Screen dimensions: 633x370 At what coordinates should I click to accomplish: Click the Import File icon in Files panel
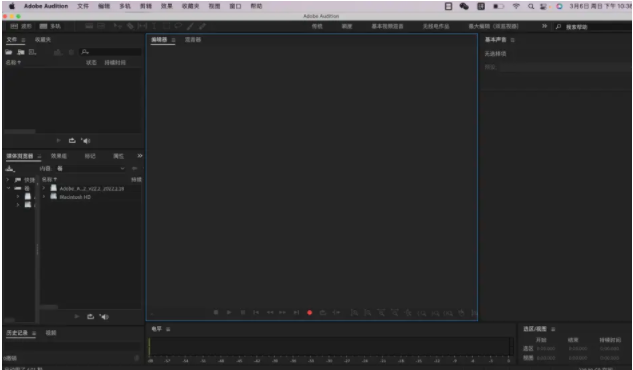coord(21,52)
